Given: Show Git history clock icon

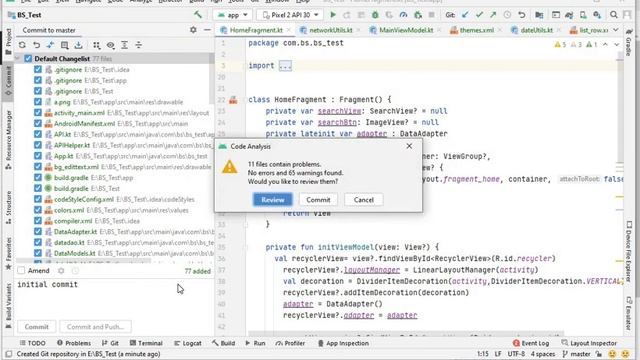Looking at the screenshot, I should click(x=507, y=15).
